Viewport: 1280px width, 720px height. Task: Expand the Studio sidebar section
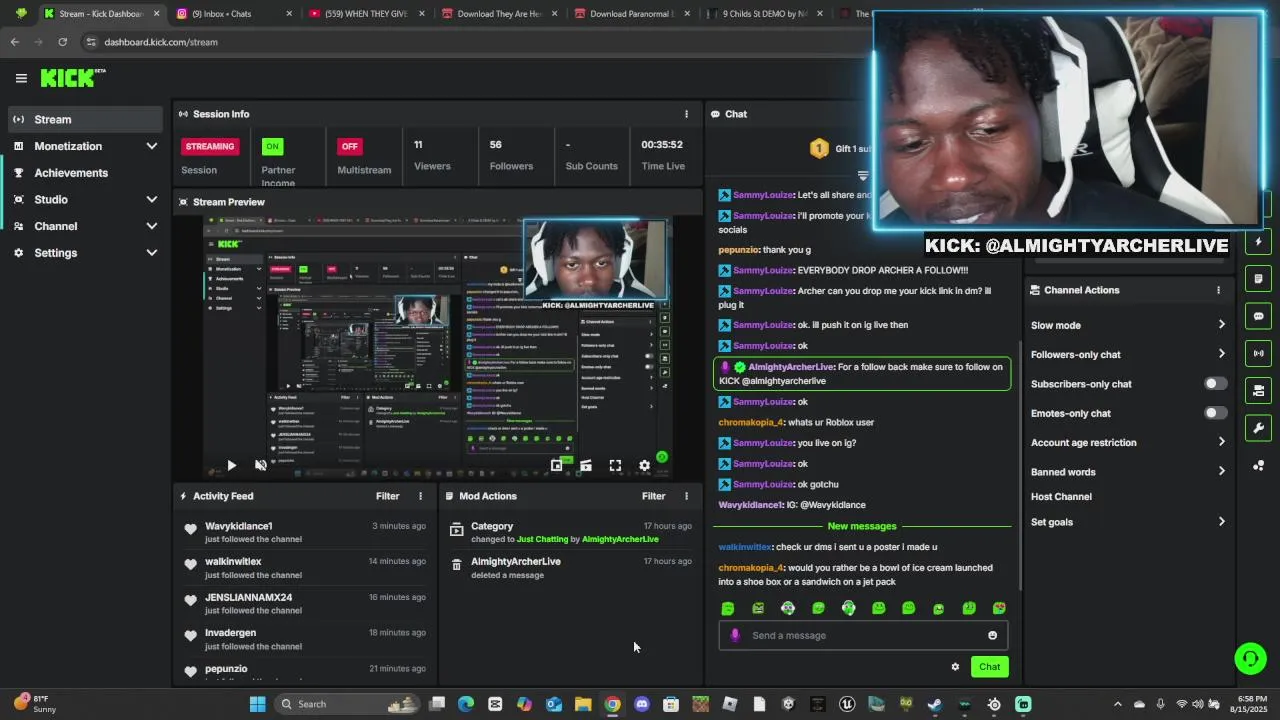(x=152, y=199)
